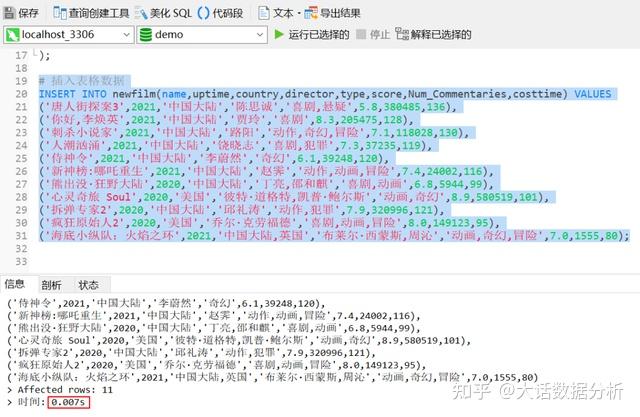Click the comment on line 19
The height and width of the screenshot is (417, 640).
pyautogui.click(x=81, y=80)
